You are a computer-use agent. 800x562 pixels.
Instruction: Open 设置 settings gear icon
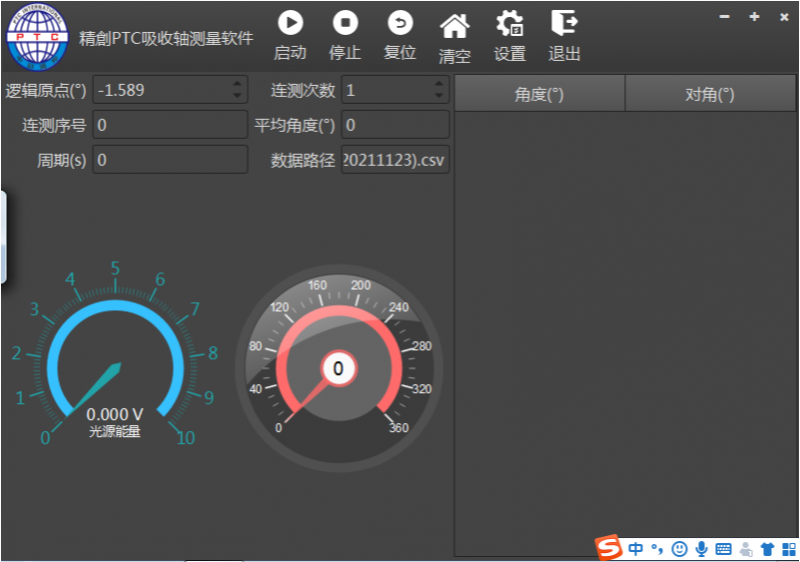[x=510, y=24]
